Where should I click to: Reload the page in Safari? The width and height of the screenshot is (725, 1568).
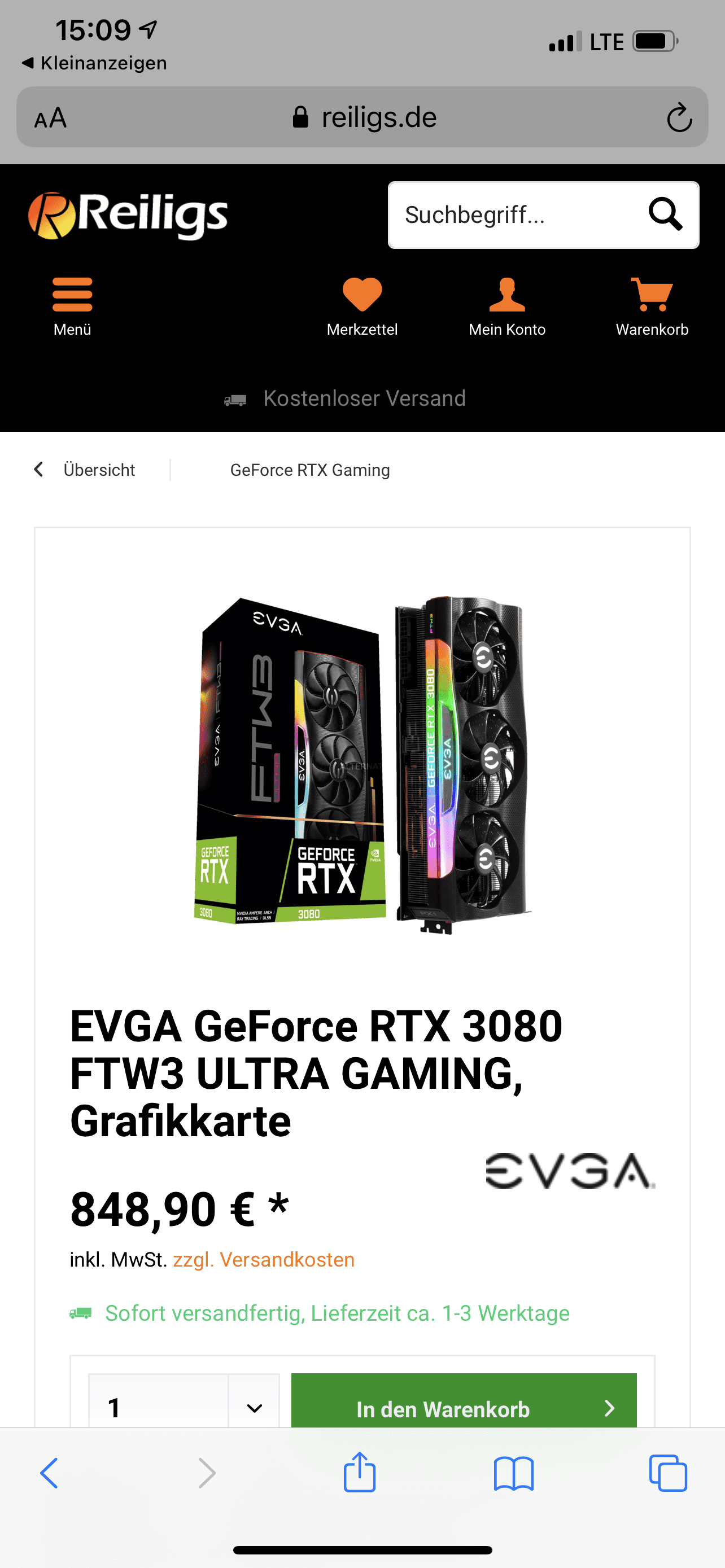coord(679,117)
